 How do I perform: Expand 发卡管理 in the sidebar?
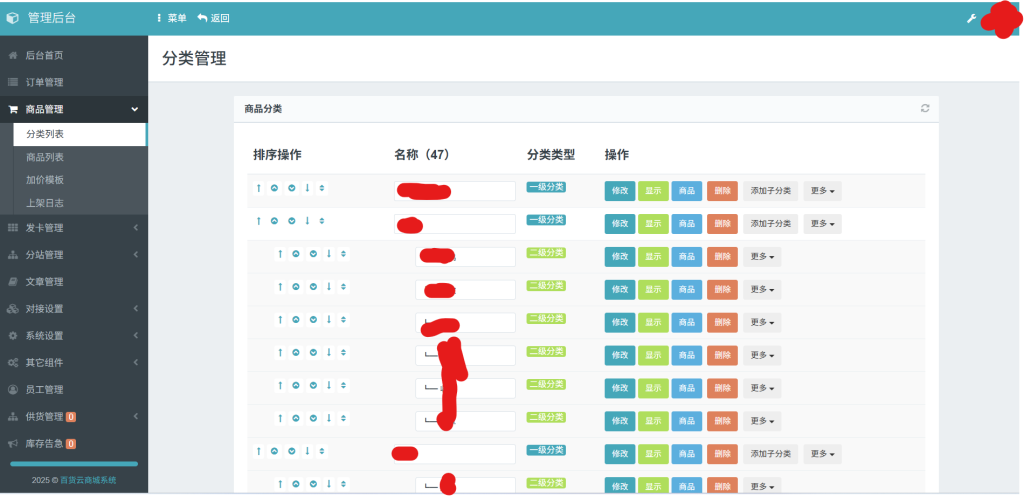point(74,228)
